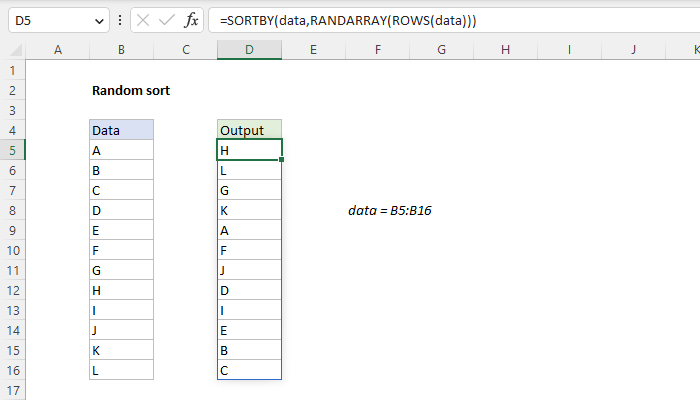
Task: Click the Cancel (X) formula bar icon
Action: [x=143, y=20]
